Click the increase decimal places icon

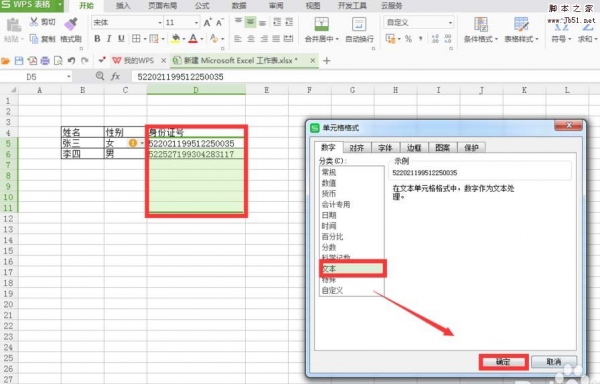coord(435,39)
